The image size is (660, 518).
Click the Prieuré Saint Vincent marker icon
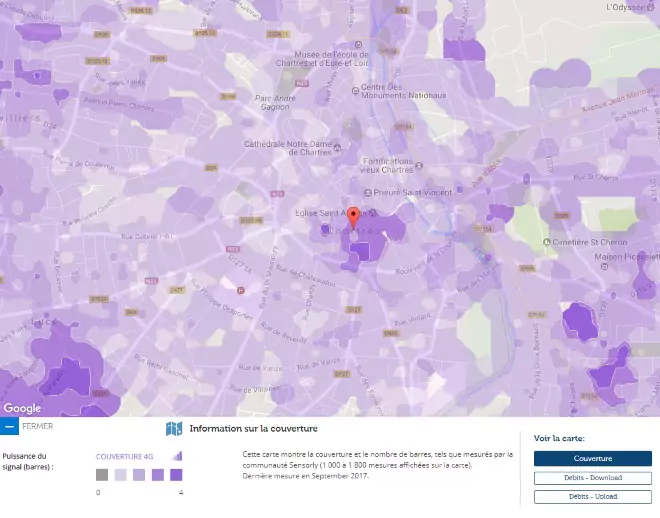pyautogui.click(x=367, y=194)
